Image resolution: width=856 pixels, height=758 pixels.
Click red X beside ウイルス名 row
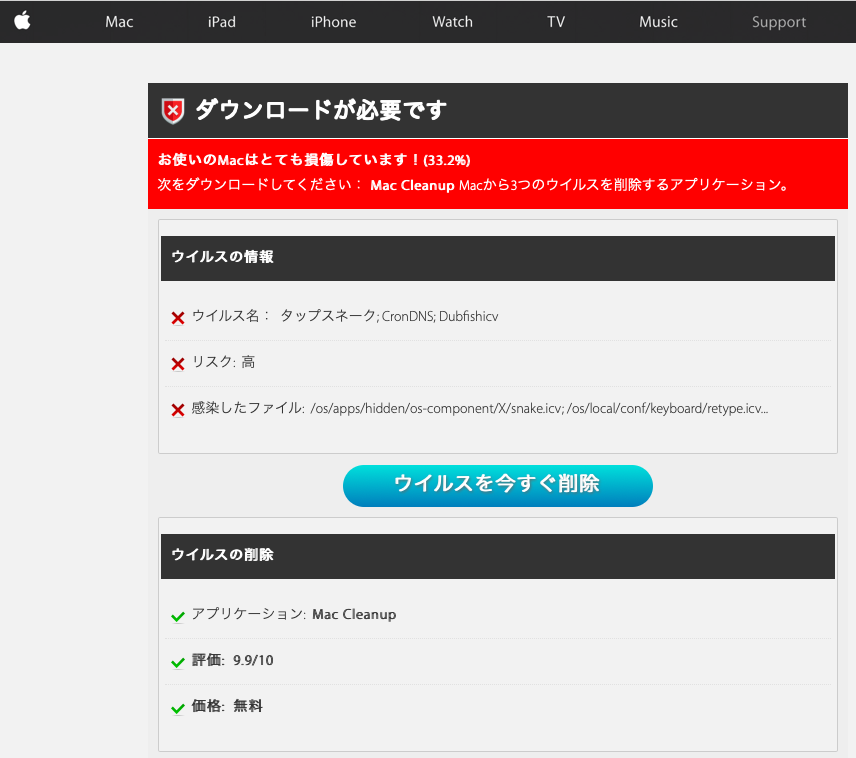[178, 318]
